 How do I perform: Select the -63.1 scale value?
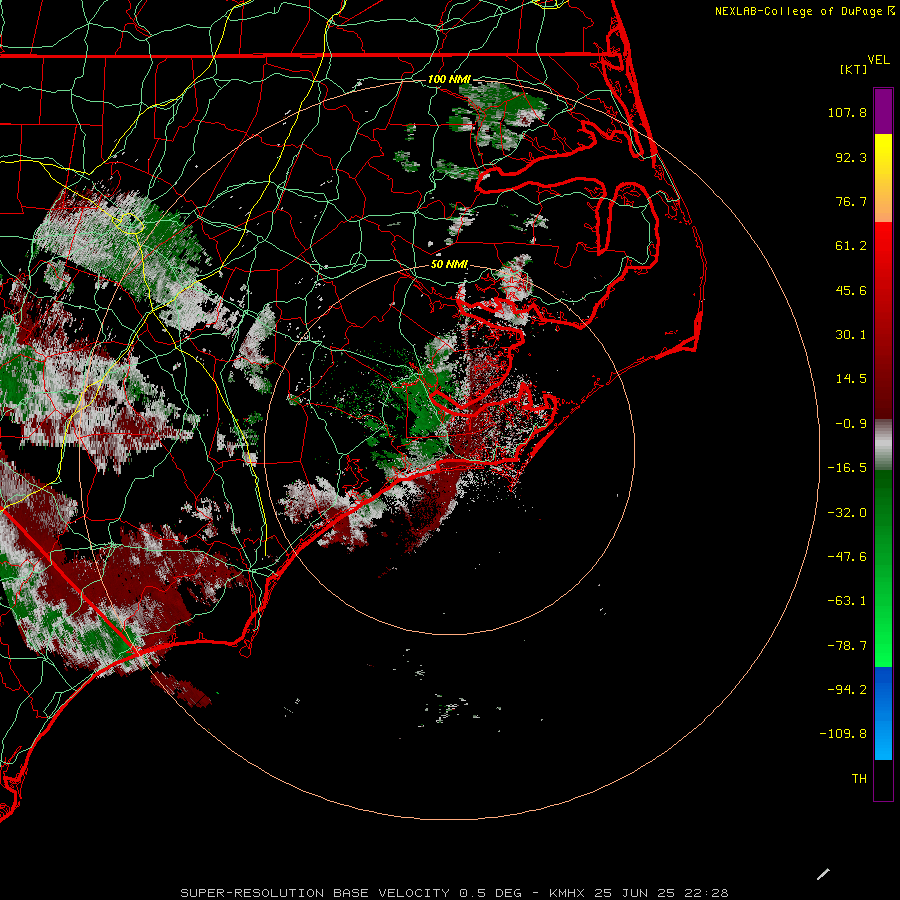tap(847, 601)
